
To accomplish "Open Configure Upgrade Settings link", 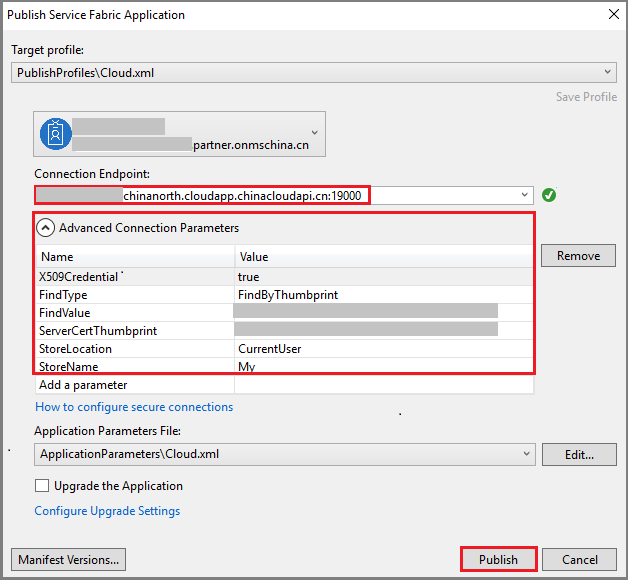I will tap(107, 511).
